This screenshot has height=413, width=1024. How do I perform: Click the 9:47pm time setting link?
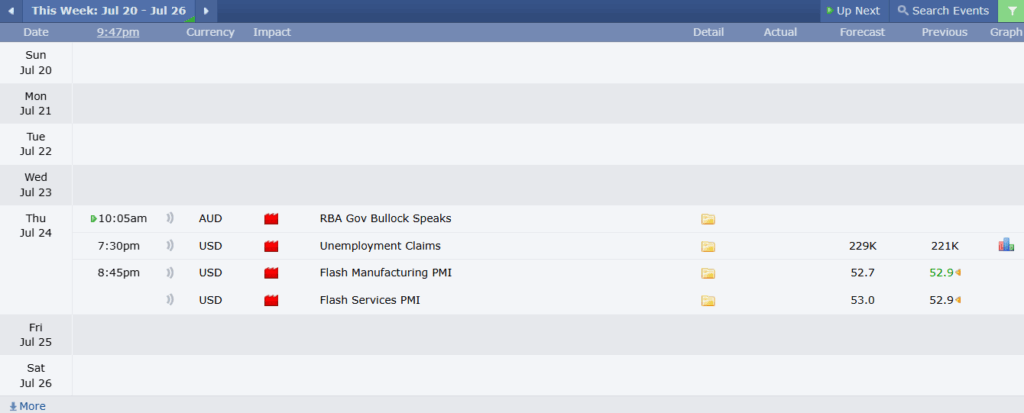click(118, 32)
